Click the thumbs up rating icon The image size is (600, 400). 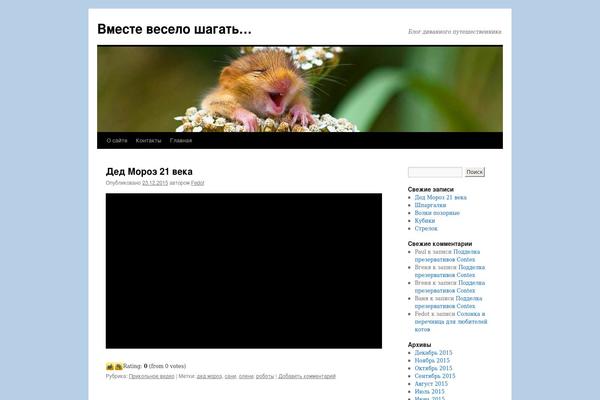pyautogui.click(x=110, y=366)
